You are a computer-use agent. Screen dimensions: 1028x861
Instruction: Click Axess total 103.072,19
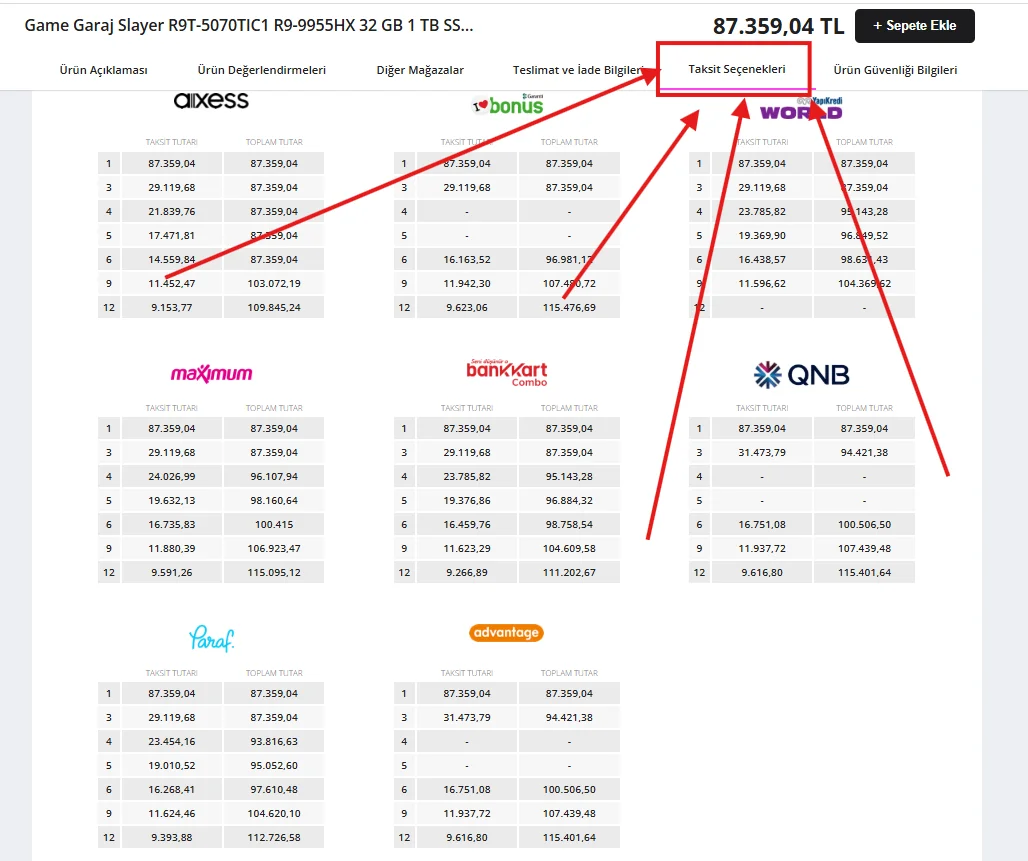point(274,283)
